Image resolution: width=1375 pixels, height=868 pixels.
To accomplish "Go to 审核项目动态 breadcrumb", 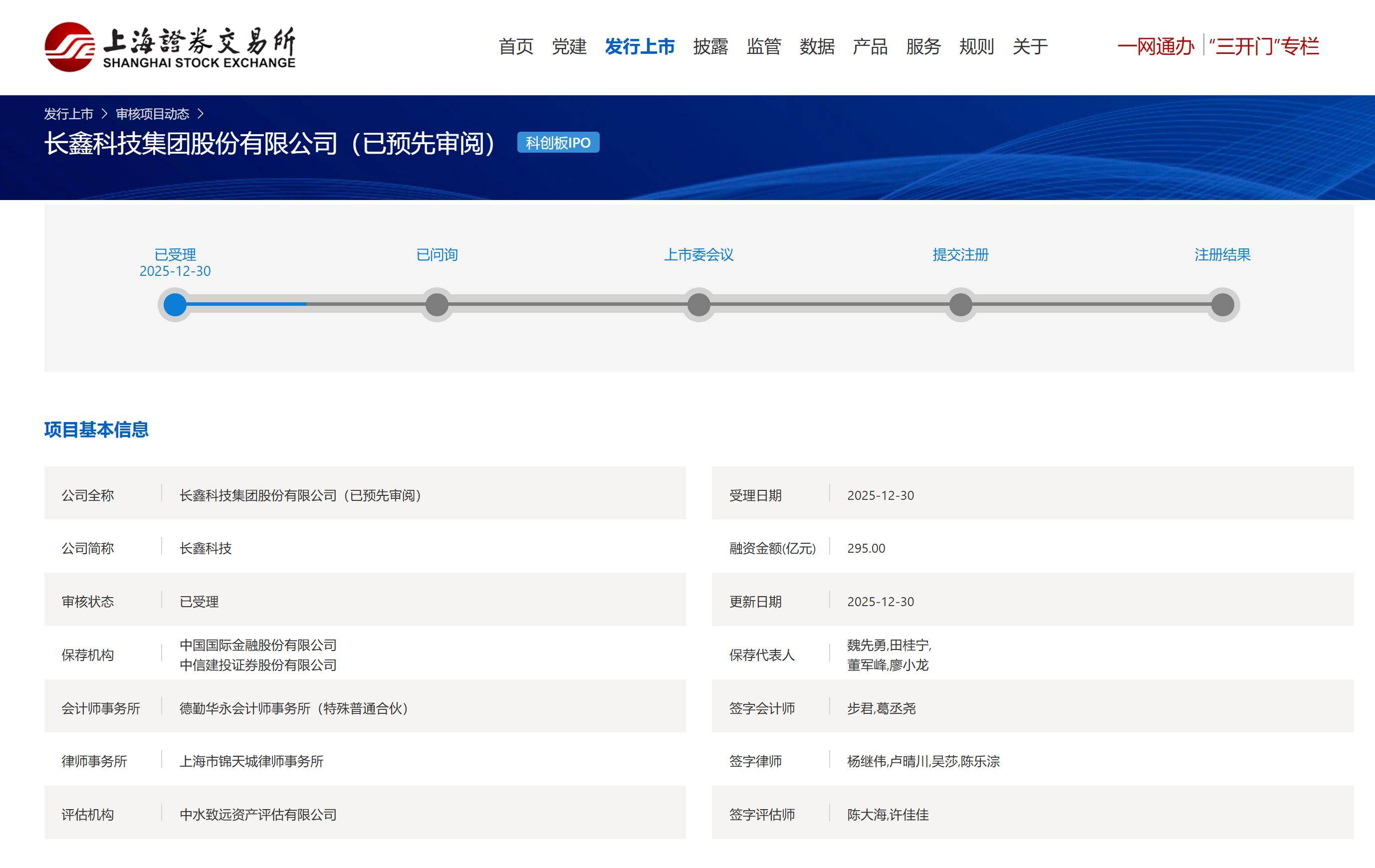I will pyautogui.click(x=152, y=114).
